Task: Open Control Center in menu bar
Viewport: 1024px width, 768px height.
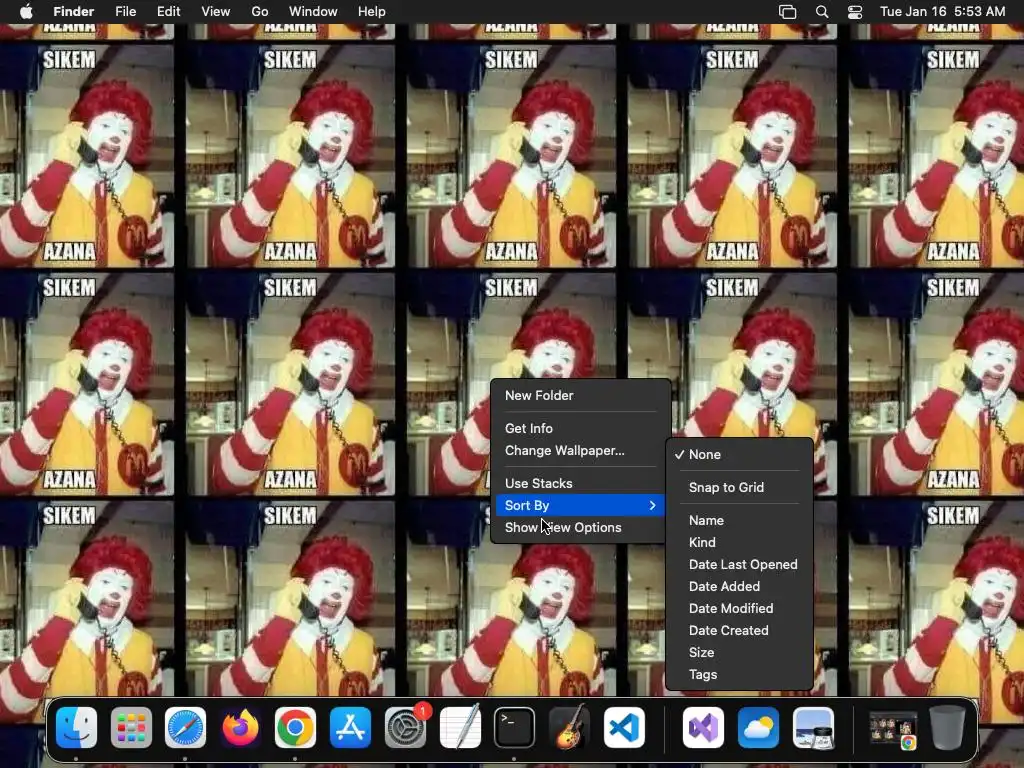Action: coord(855,12)
